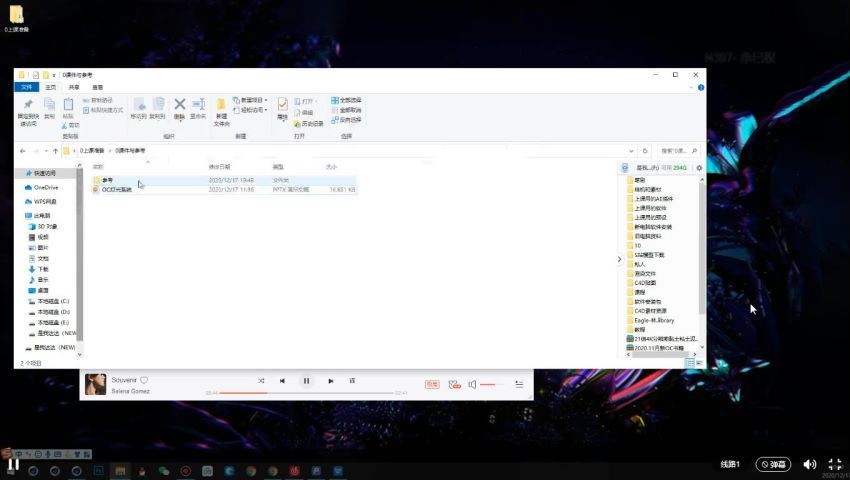
Task: Pause the Souvenir song
Action: click(x=306, y=381)
